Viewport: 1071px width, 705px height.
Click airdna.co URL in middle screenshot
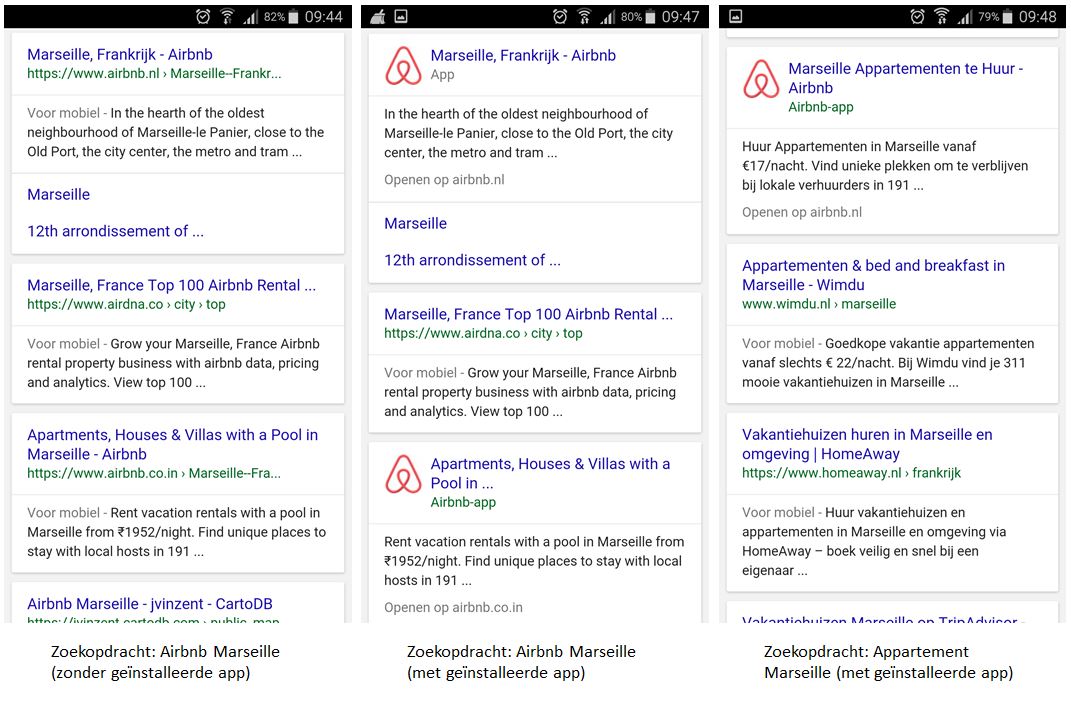[483, 333]
